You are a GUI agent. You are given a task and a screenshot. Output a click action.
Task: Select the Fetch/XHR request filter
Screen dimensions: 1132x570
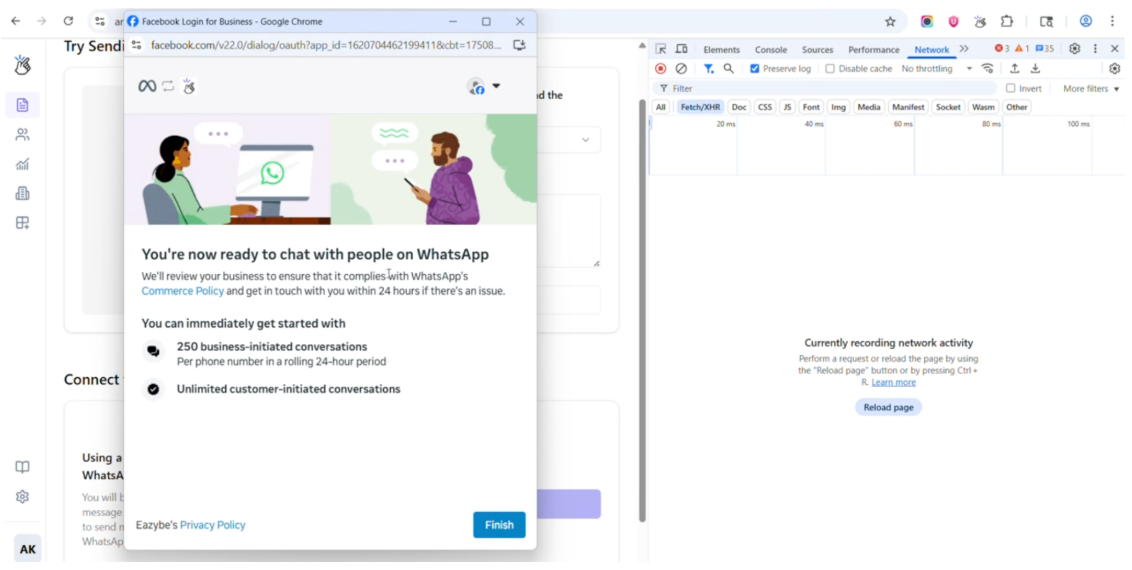[700, 107]
